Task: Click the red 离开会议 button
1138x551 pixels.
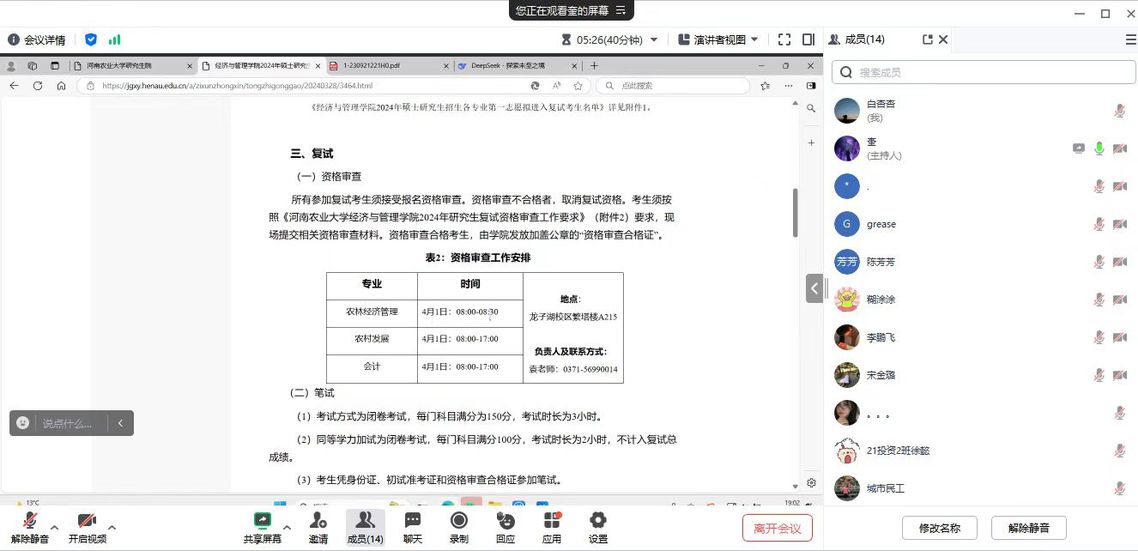Action: [x=777, y=528]
